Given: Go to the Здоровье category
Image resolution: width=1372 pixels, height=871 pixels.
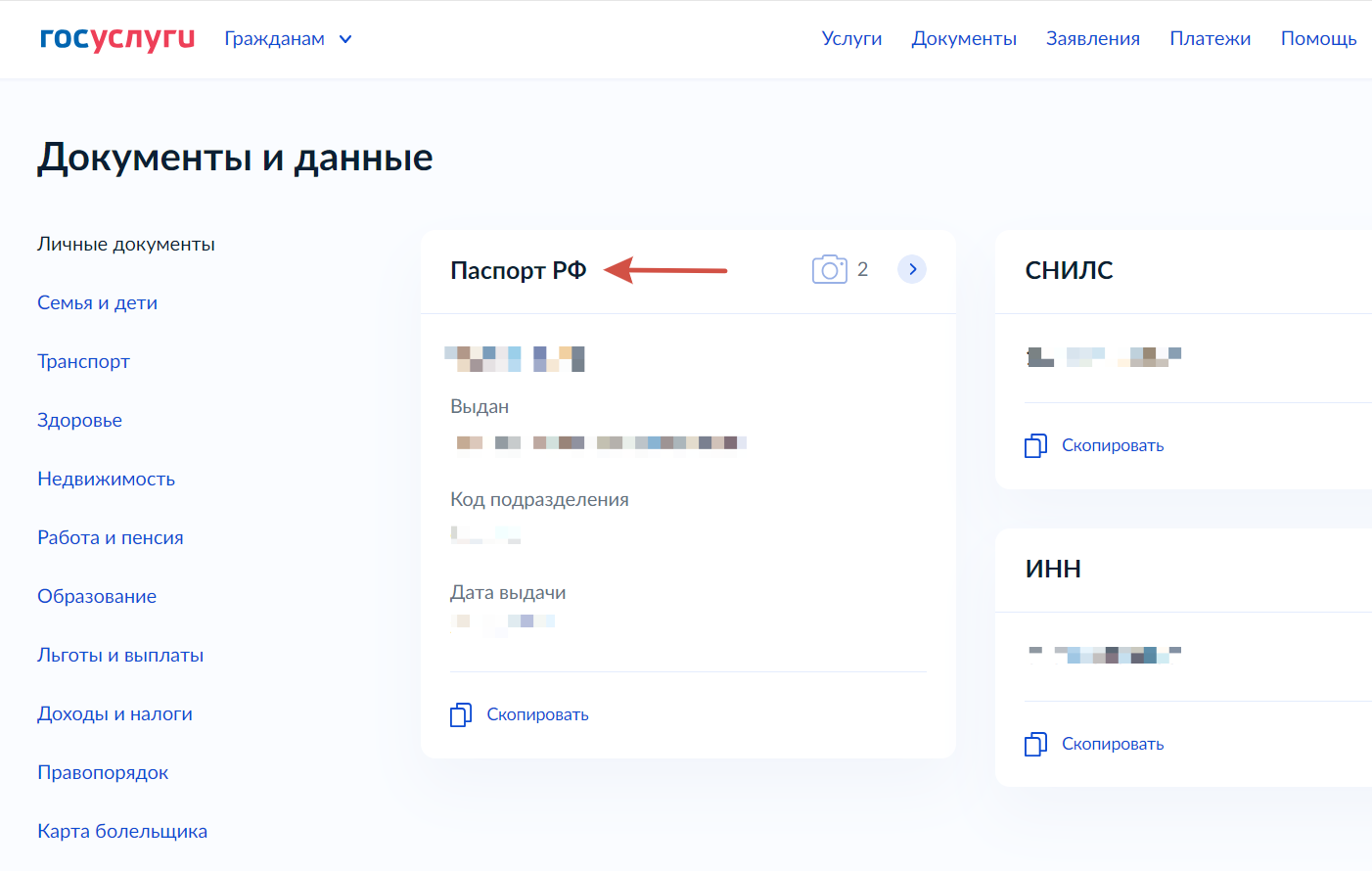Looking at the screenshot, I should point(79,421).
